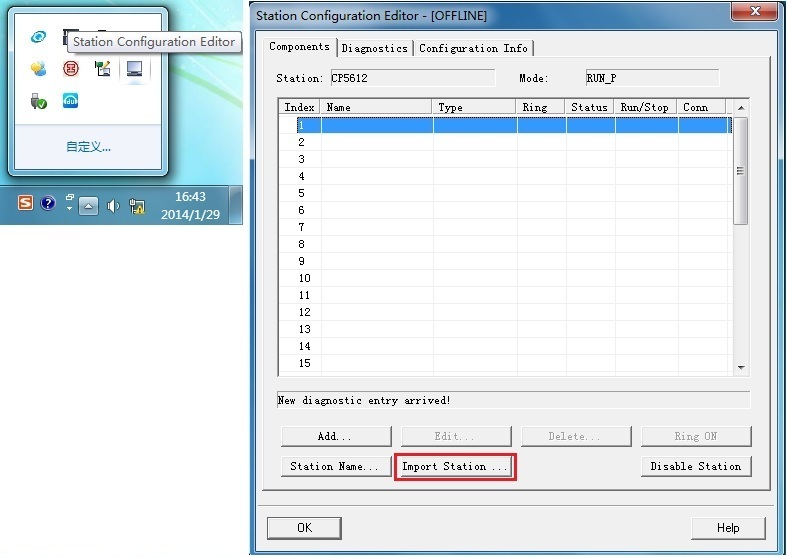Open the Station Configuration Editor tray icon
The width and height of the screenshot is (787, 558).
click(x=134, y=68)
